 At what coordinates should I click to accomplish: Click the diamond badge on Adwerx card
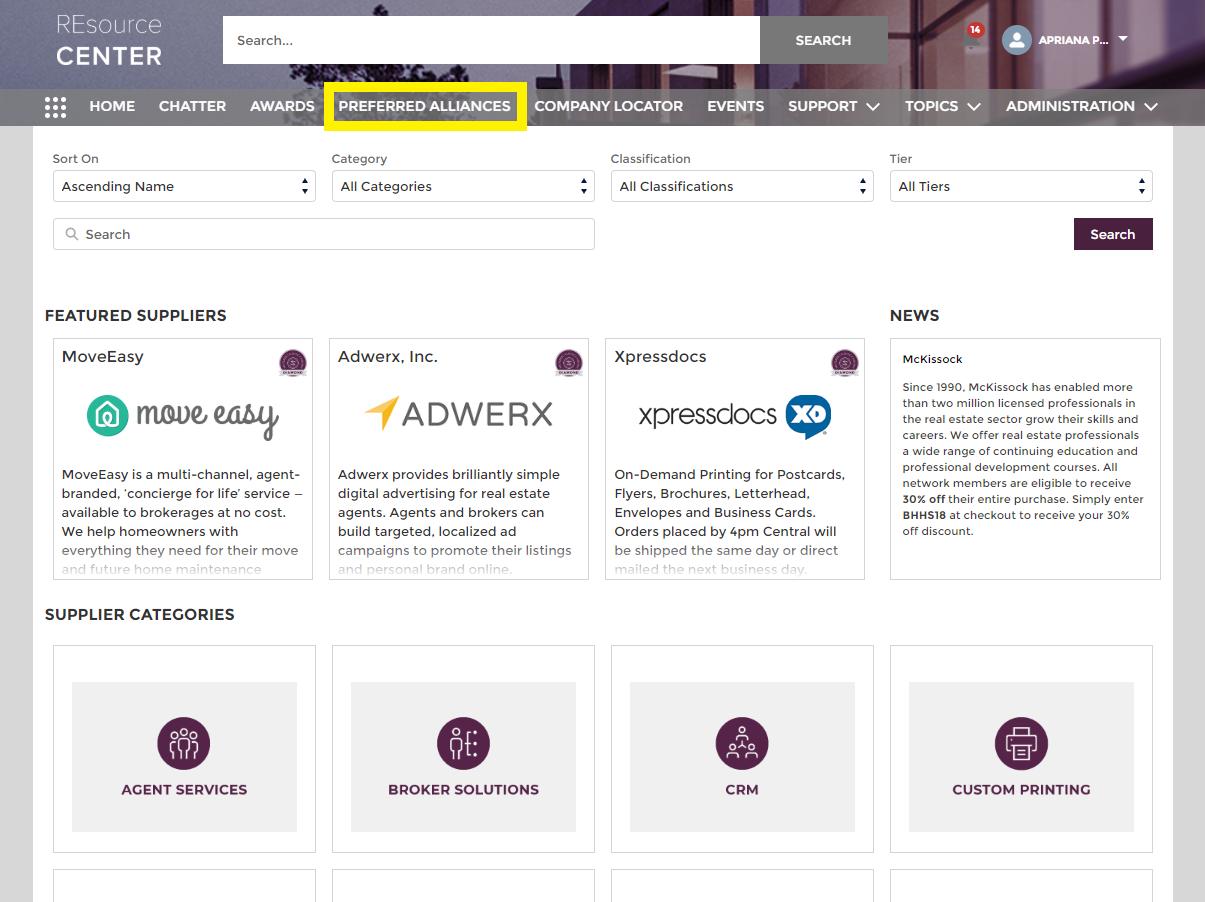pos(569,363)
